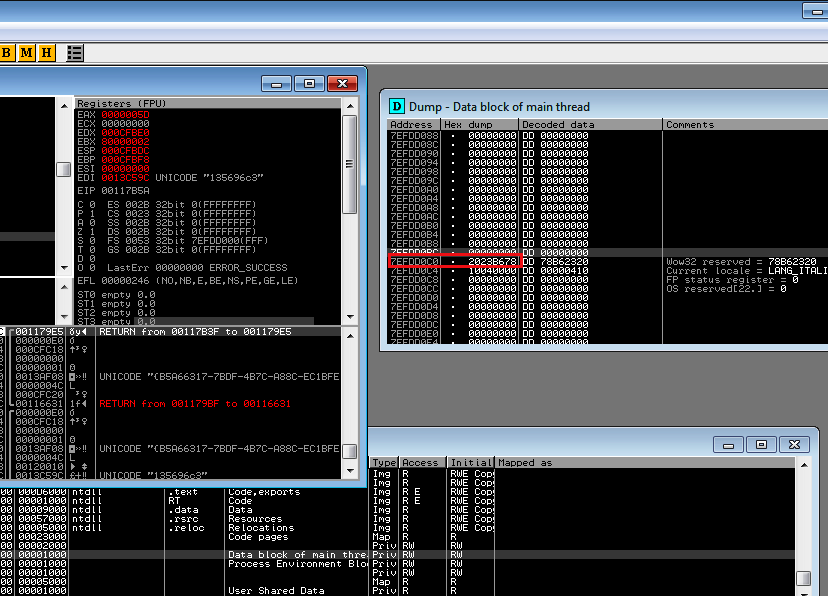Viewport: 828px width, 596px height.
Task: Select Process Environment Block memory row
Action: coord(298,564)
